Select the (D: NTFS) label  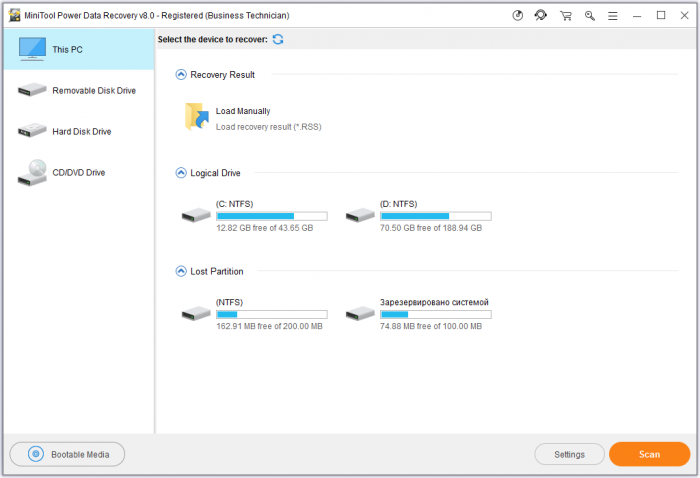click(x=398, y=204)
